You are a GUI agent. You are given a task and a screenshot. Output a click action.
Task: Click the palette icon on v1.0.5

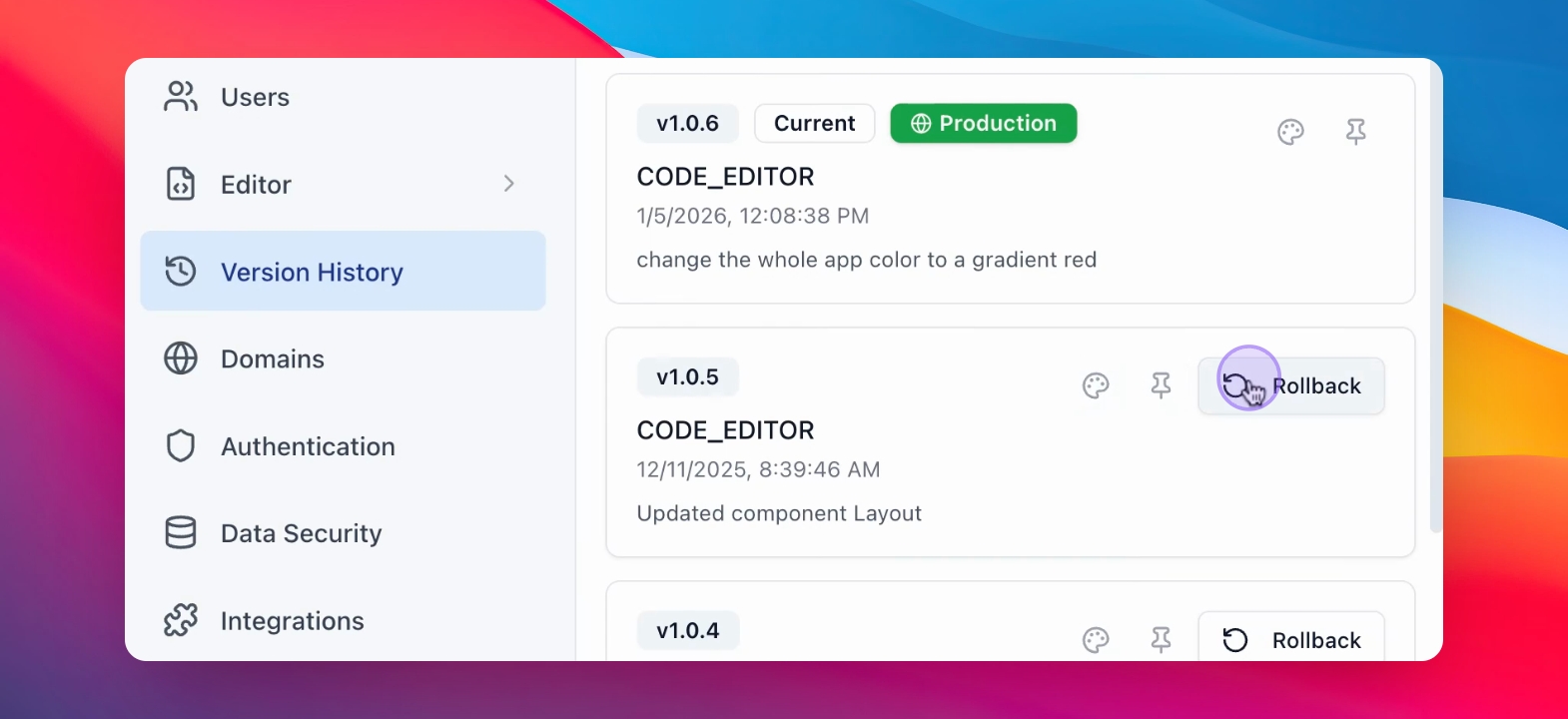pos(1096,385)
